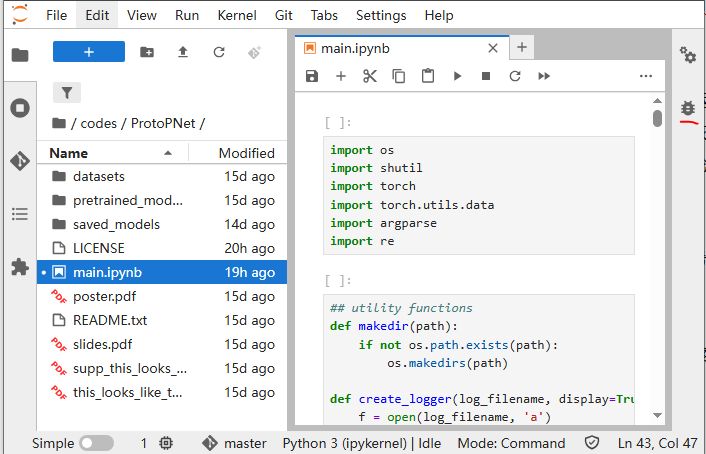Cut the selected cell with scissors icon
This screenshot has width=706, height=454.
(x=369, y=76)
